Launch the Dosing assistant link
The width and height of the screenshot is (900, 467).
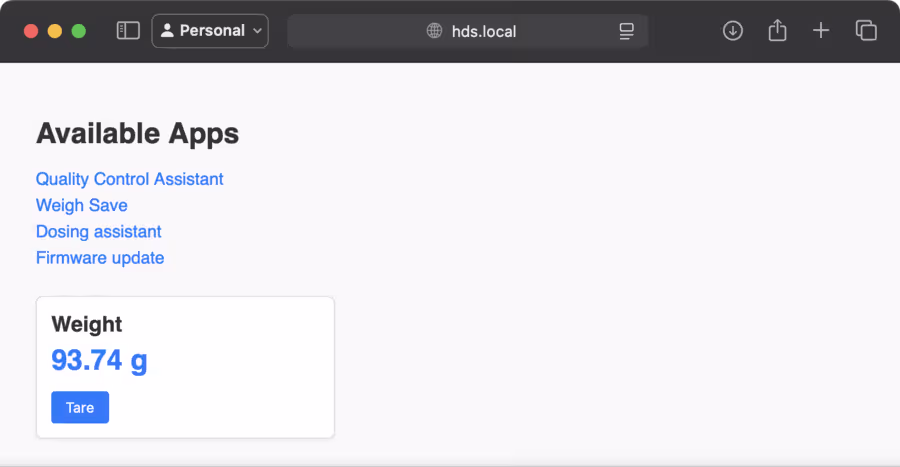click(x=99, y=232)
